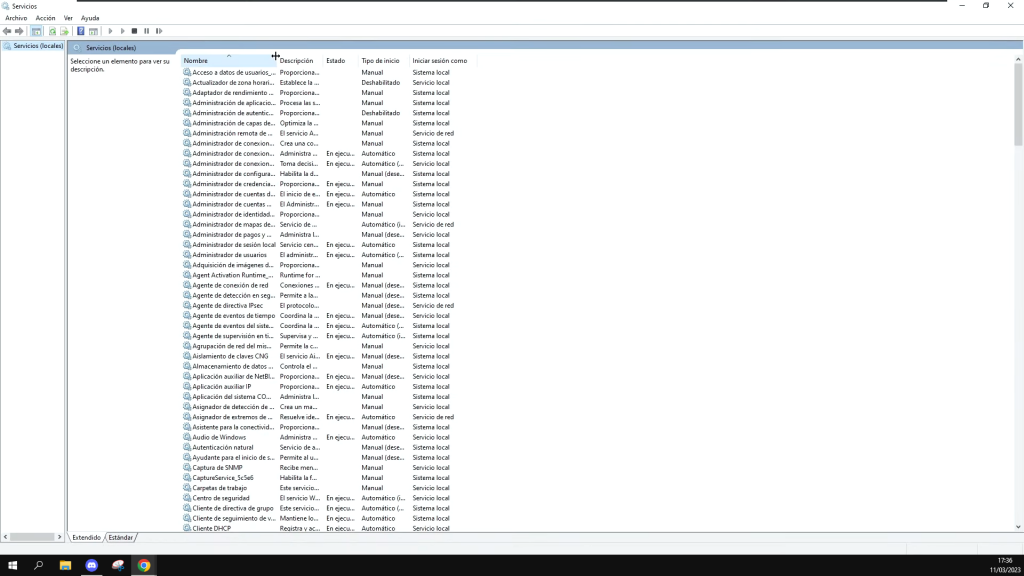Open the Ver menu
The image size is (1024, 576).
pyautogui.click(x=68, y=18)
